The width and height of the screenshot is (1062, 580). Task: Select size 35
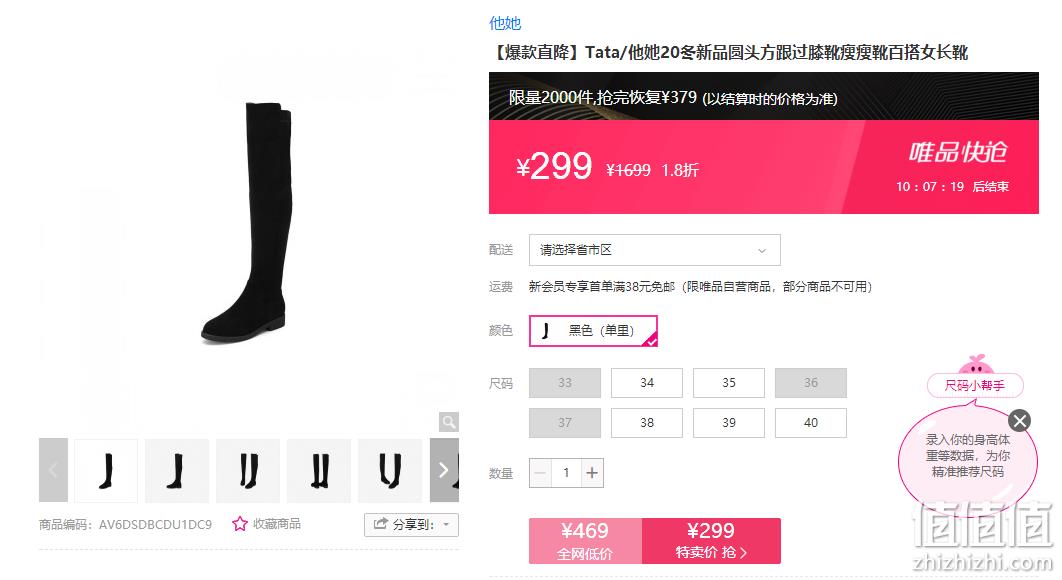click(x=729, y=383)
